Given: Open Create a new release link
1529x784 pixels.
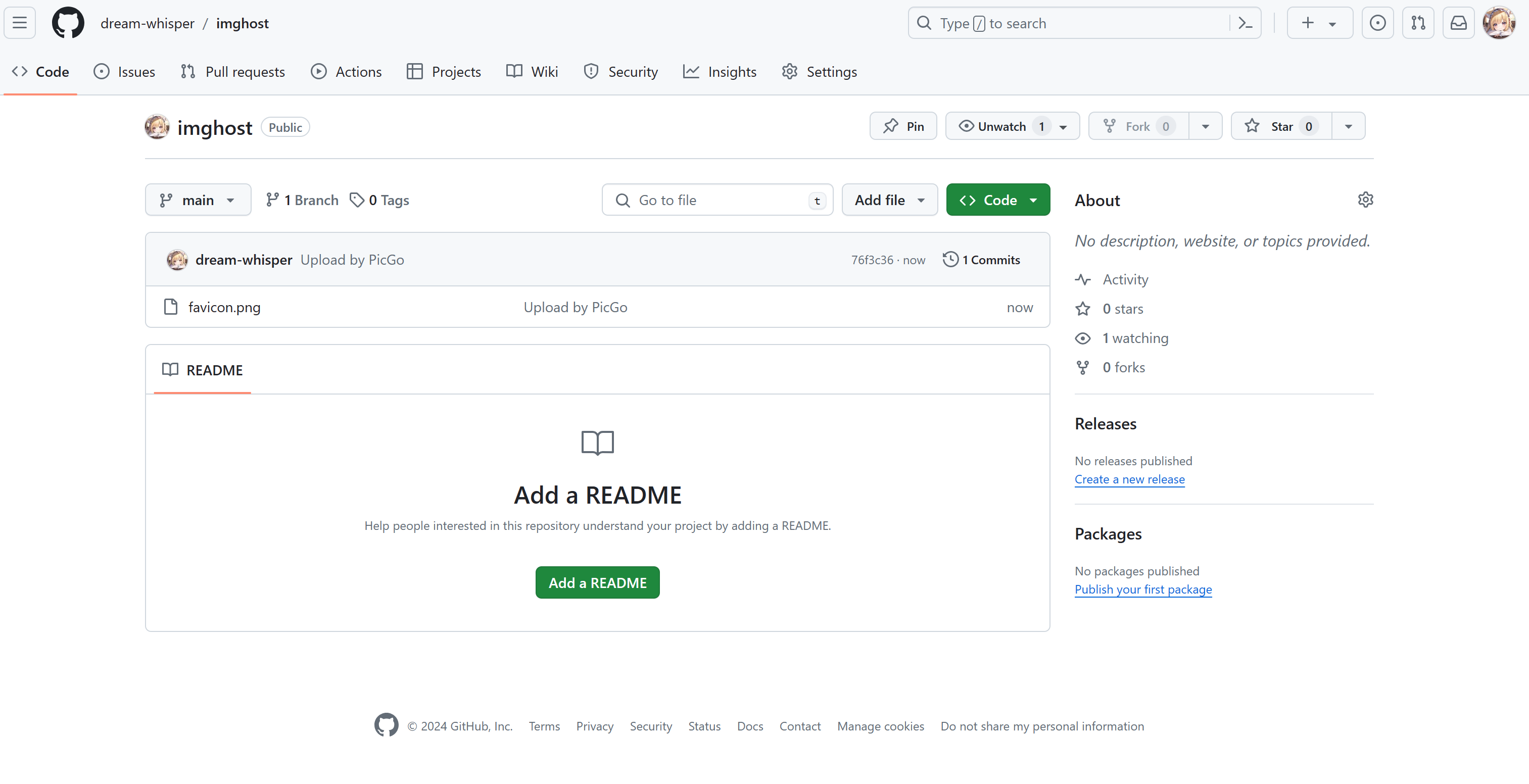Looking at the screenshot, I should click(x=1129, y=479).
